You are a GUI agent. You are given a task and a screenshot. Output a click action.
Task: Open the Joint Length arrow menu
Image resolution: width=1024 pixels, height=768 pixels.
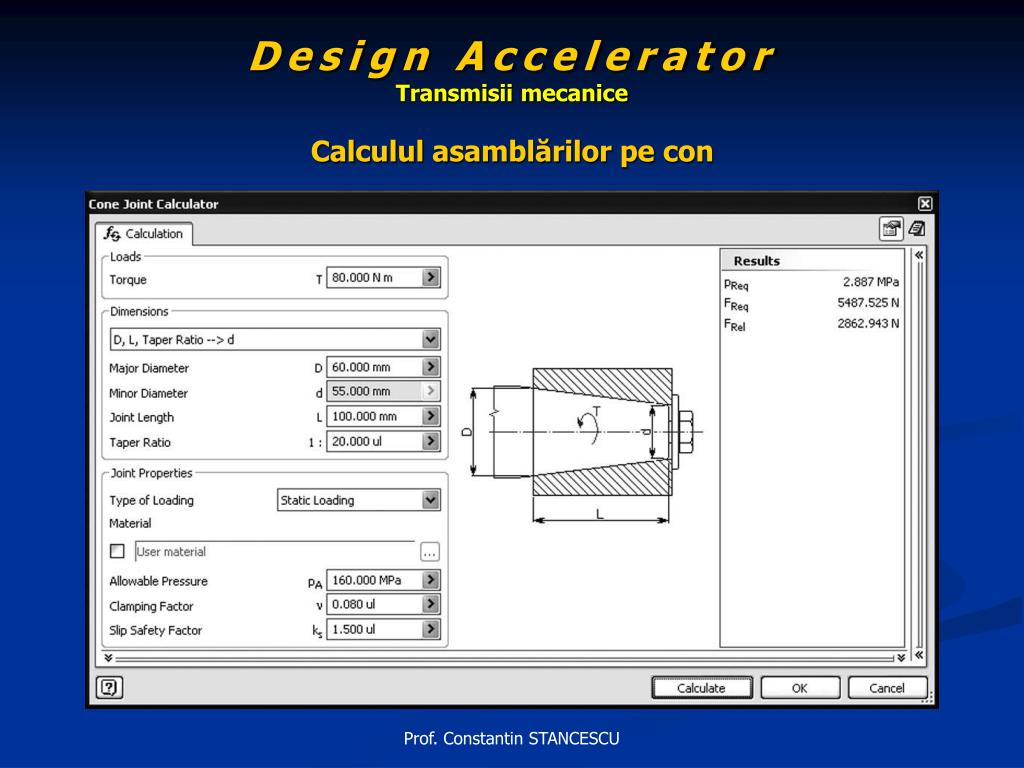pos(430,416)
